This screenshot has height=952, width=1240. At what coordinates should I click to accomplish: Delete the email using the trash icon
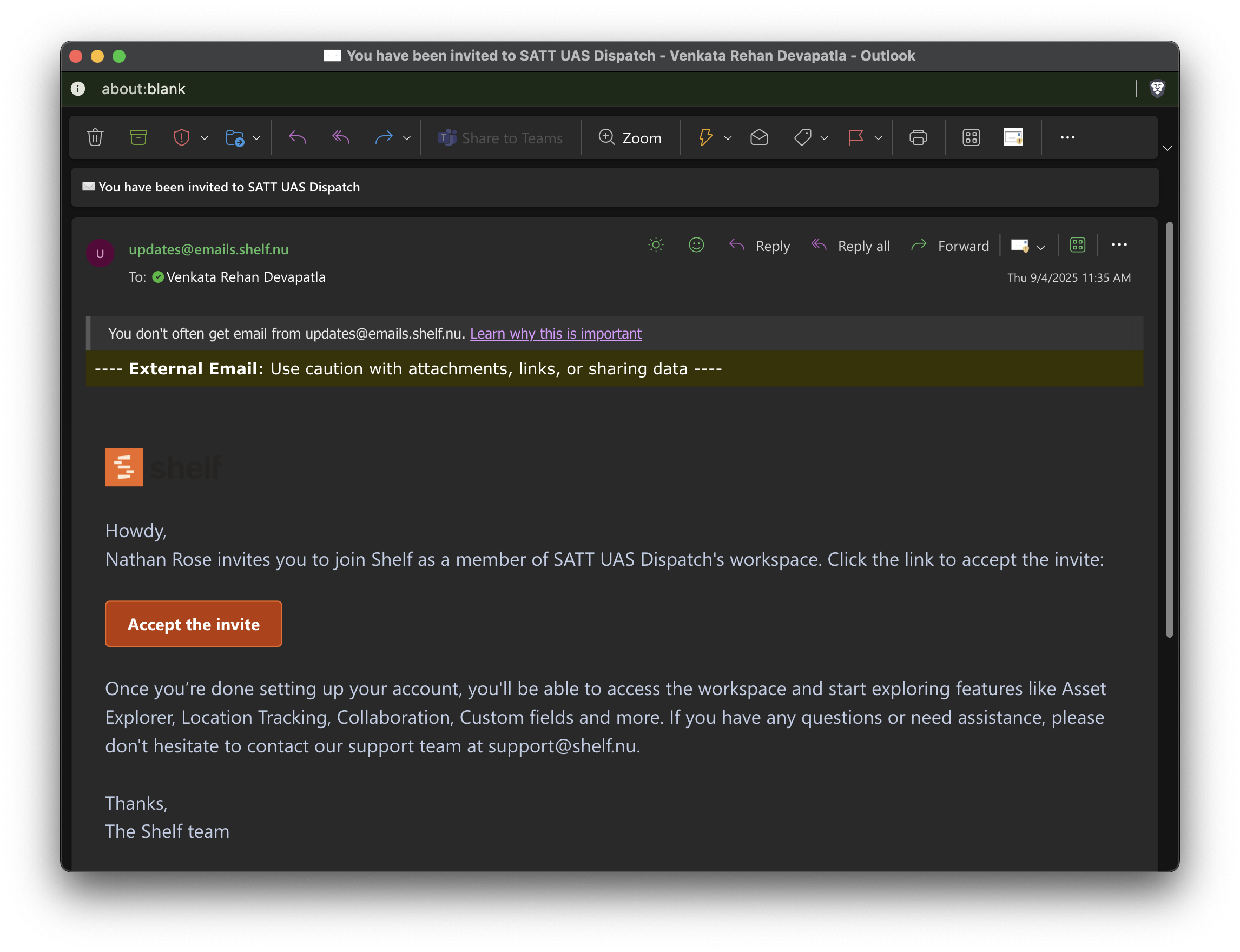(x=95, y=137)
